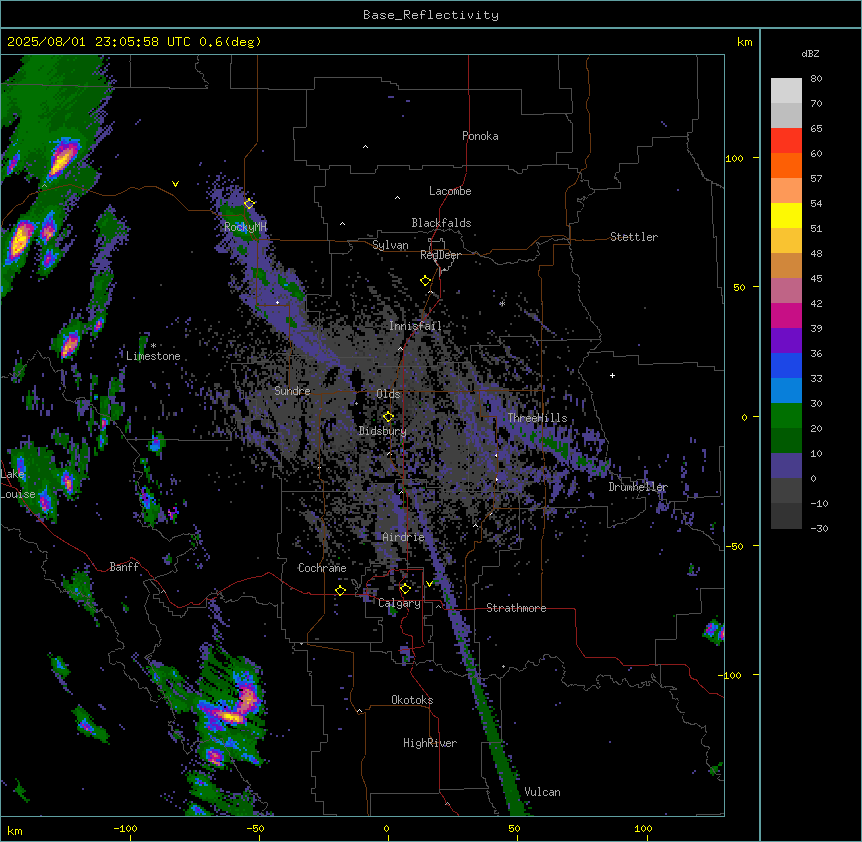Click the Base_Reflectivity title text
Screen dimensions: 862x842
pyautogui.click(x=431, y=15)
